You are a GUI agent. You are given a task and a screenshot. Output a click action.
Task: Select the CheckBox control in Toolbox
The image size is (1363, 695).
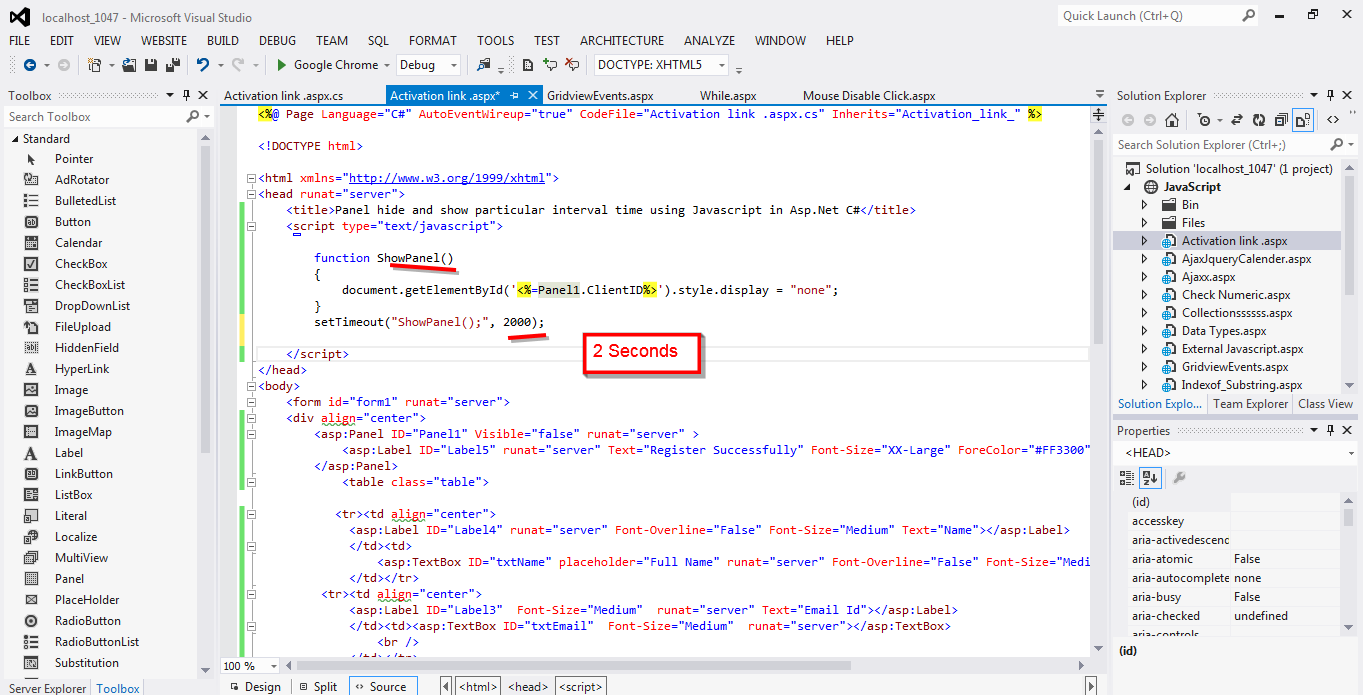tap(81, 264)
